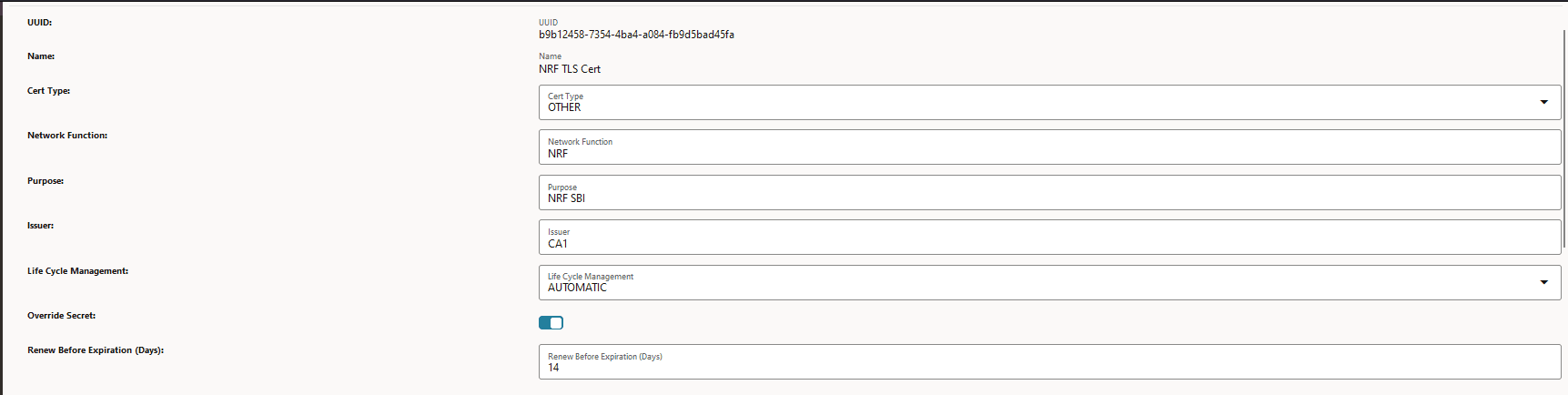
Task: Click the "Network Function:" left label
Action: point(67,136)
